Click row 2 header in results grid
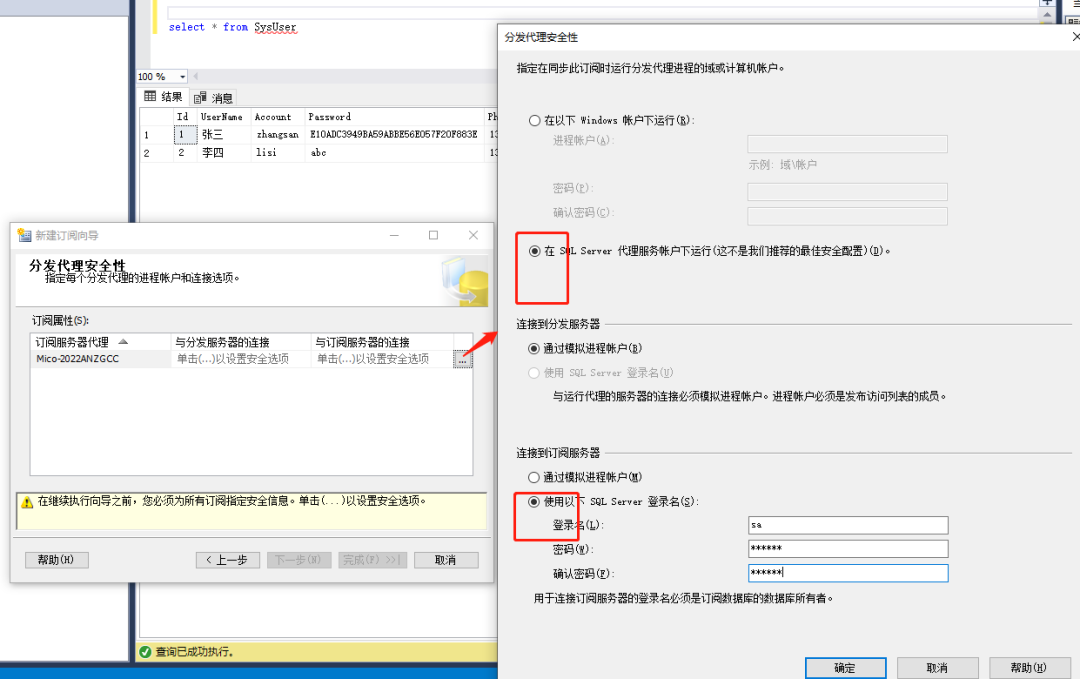 pyautogui.click(x=156, y=153)
